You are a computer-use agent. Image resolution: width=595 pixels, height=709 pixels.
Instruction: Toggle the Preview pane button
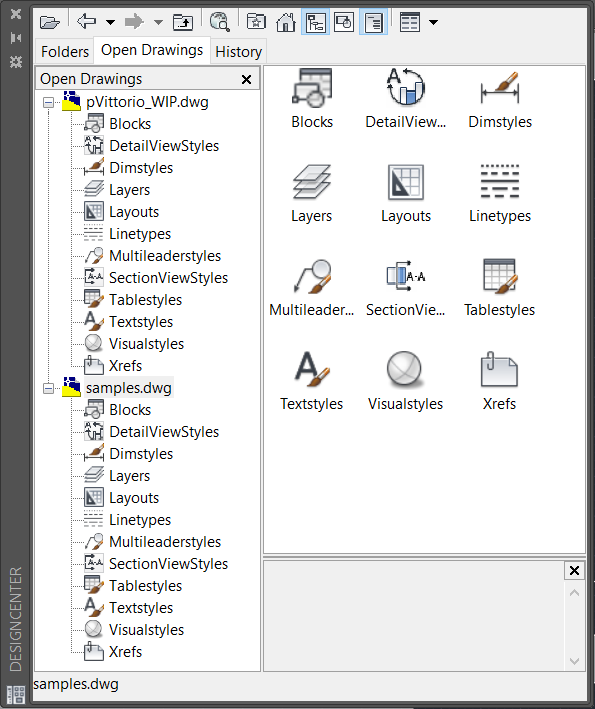click(x=344, y=22)
